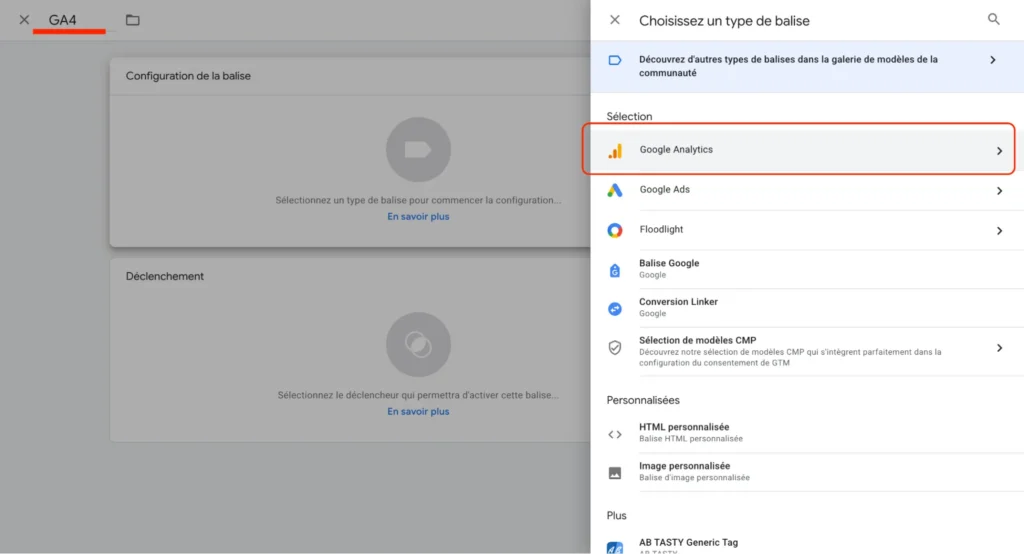This screenshot has width=1024, height=554.
Task: Choose the Conversion Linker tag
Action: coord(807,307)
